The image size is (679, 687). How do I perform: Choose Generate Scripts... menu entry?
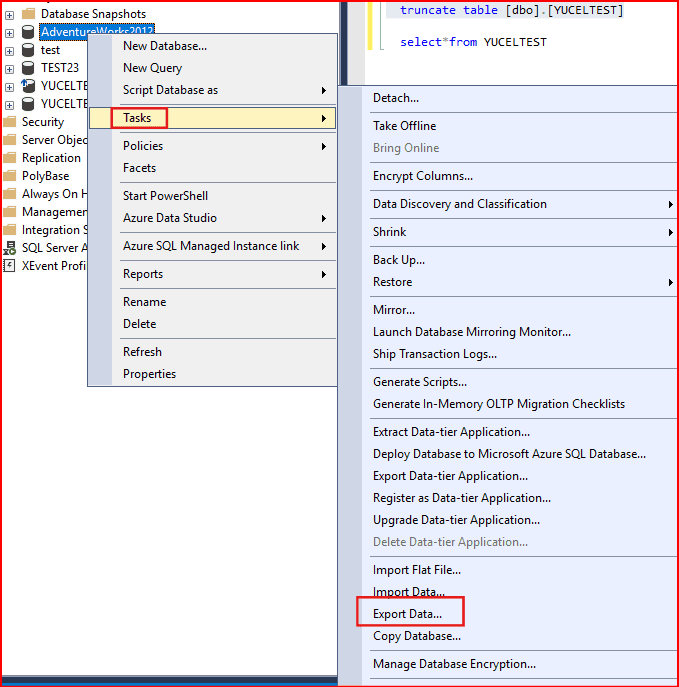[x=420, y=382]
